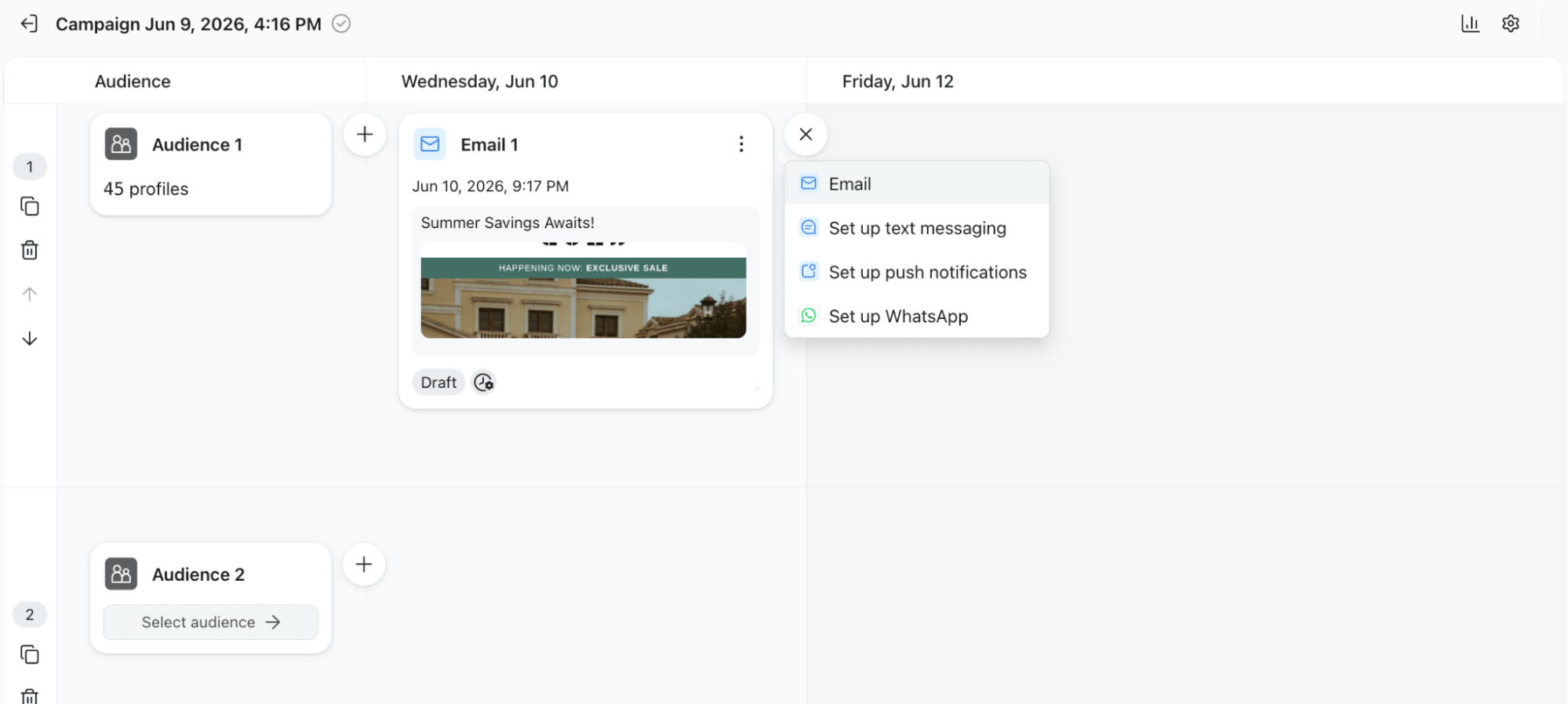Click the campaign saved checkmark status icon
The width and height of the screenshot is (1568, 704).
341,24
